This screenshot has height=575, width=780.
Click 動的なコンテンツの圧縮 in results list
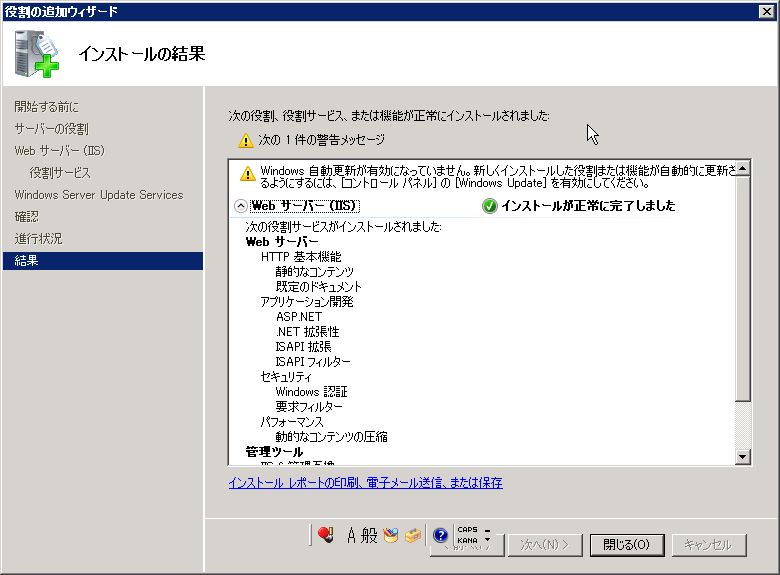pyautogui.click(x=331, y=437)
